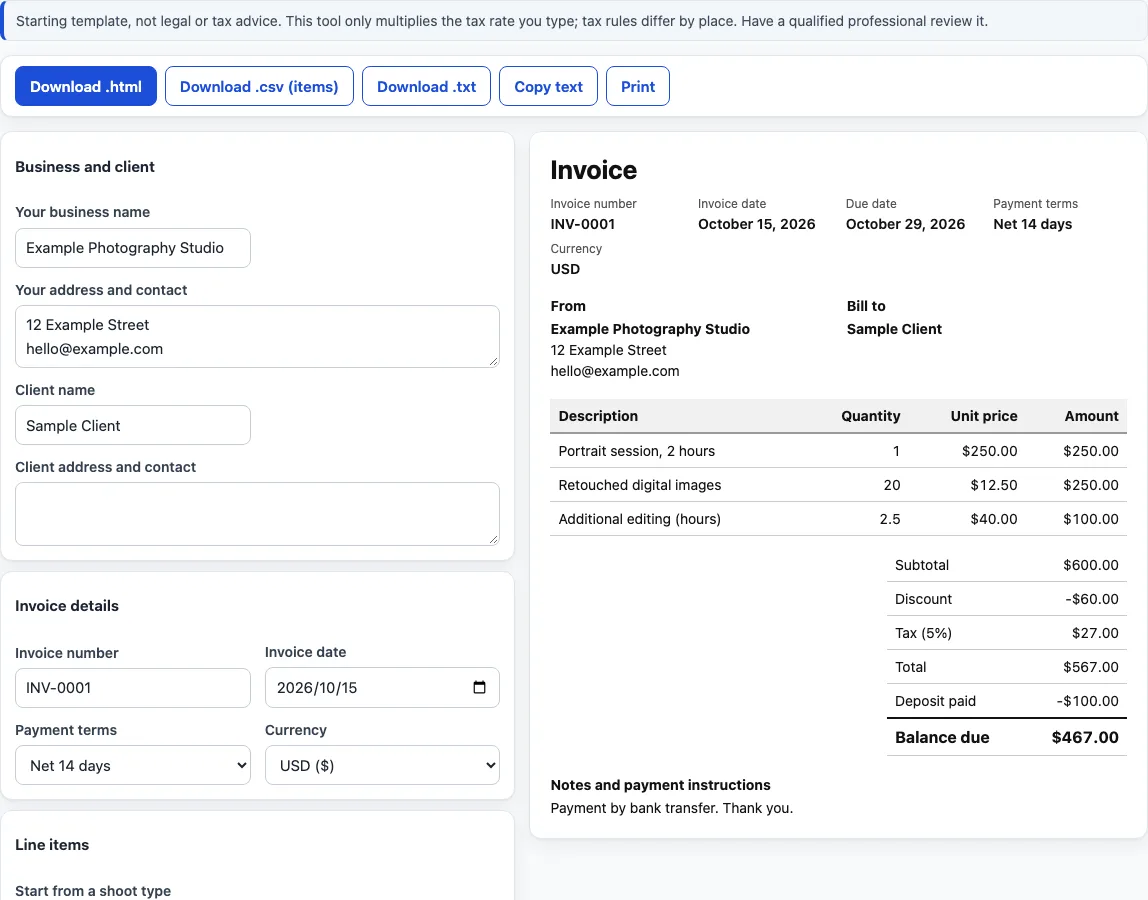Viewport: 1148px width, 900px height.
Task: Click the quantity 2.5 in the table
Action: point(890,519)
